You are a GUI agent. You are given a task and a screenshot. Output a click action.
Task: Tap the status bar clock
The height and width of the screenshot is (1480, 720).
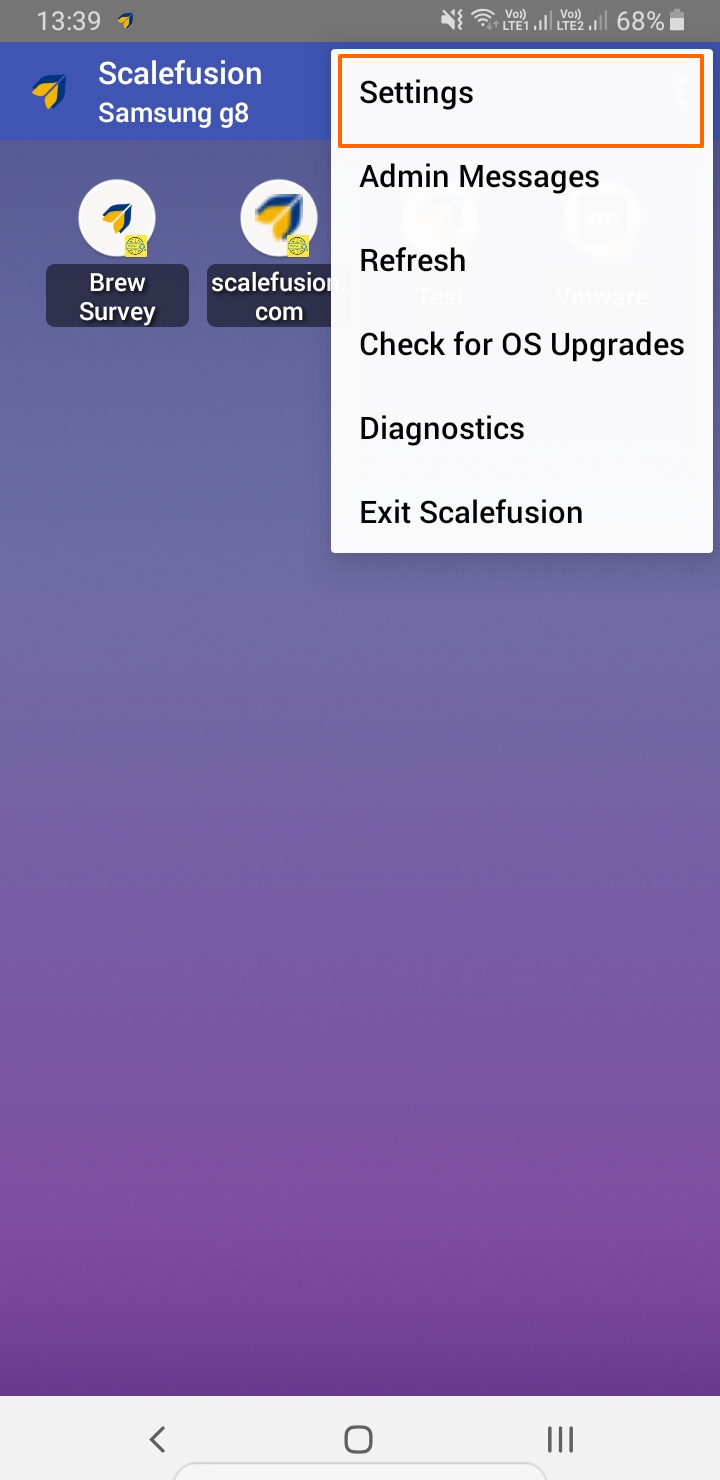click(69, 21)
